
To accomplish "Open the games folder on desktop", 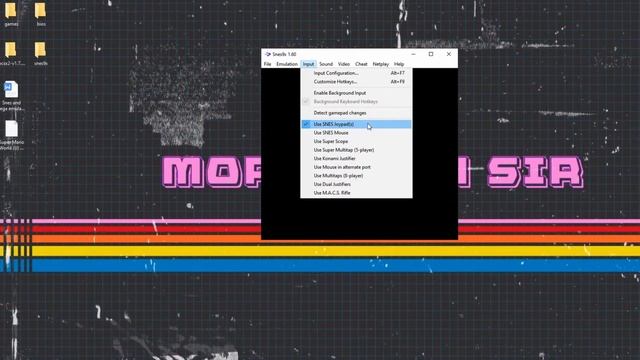I will coord(11,13).
